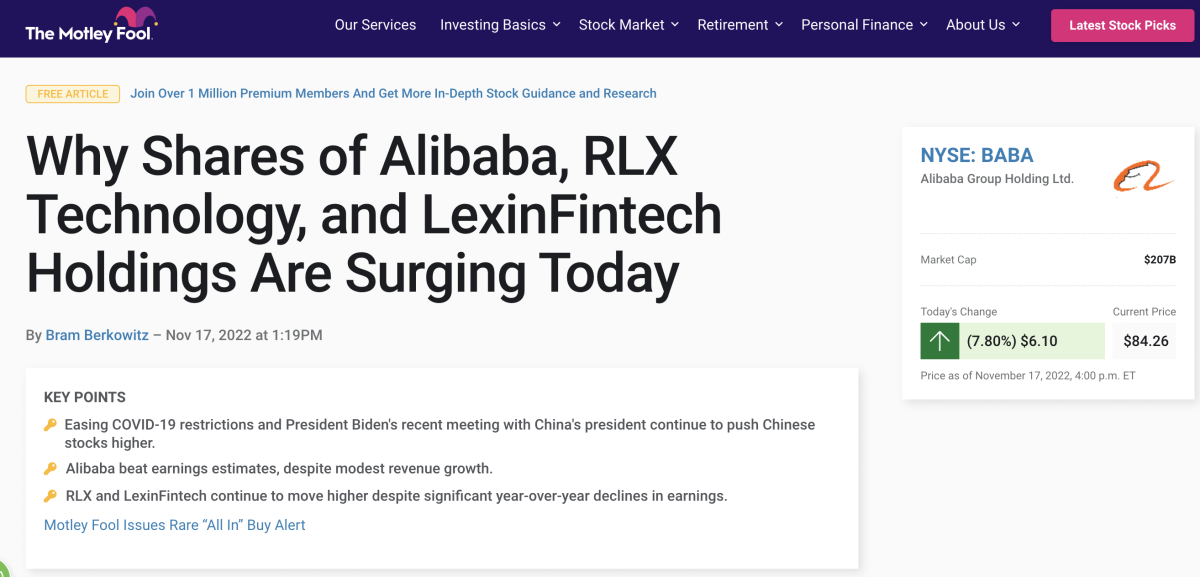Open the NYSE: BABA ticker link
Viewport: 1200px width, 577px height.
click(976, 155)
